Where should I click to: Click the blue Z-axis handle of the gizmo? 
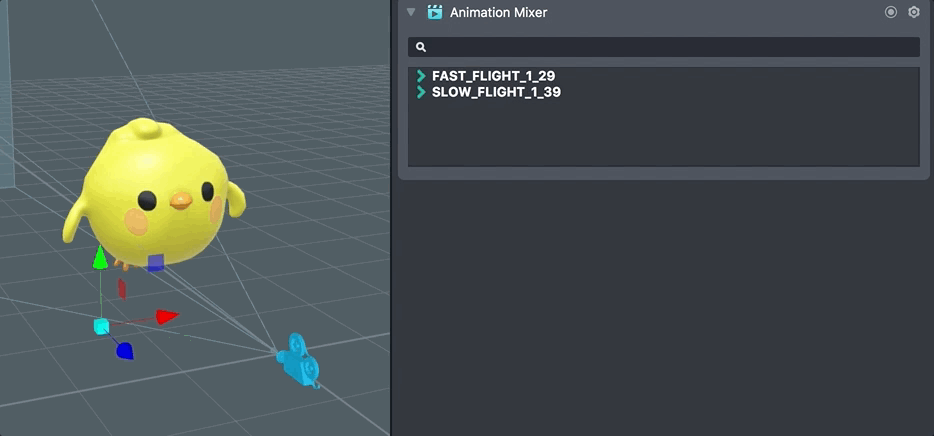tap(124, 350)
